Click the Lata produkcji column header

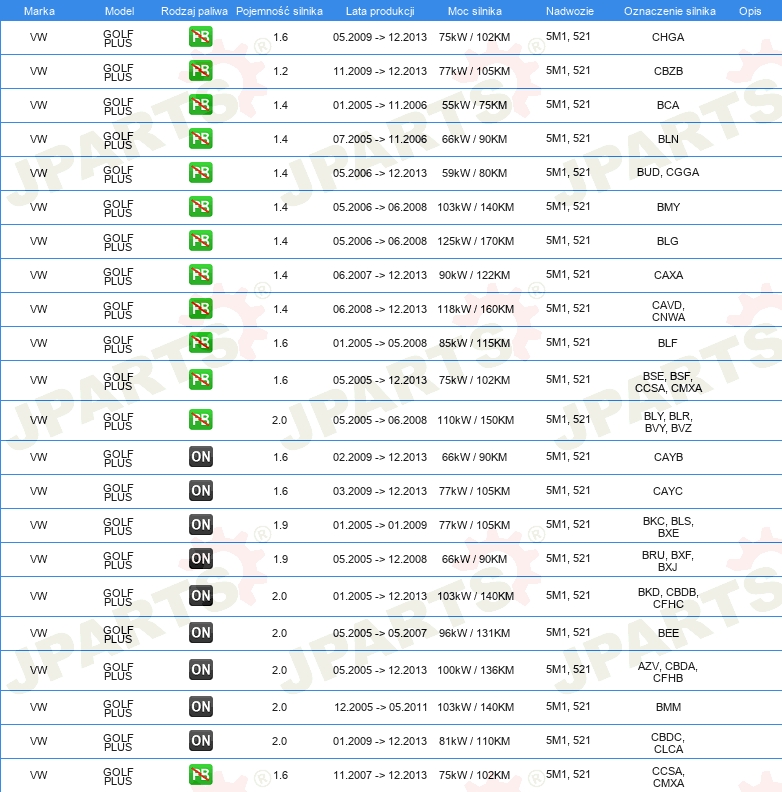click(x=380, y=11)
